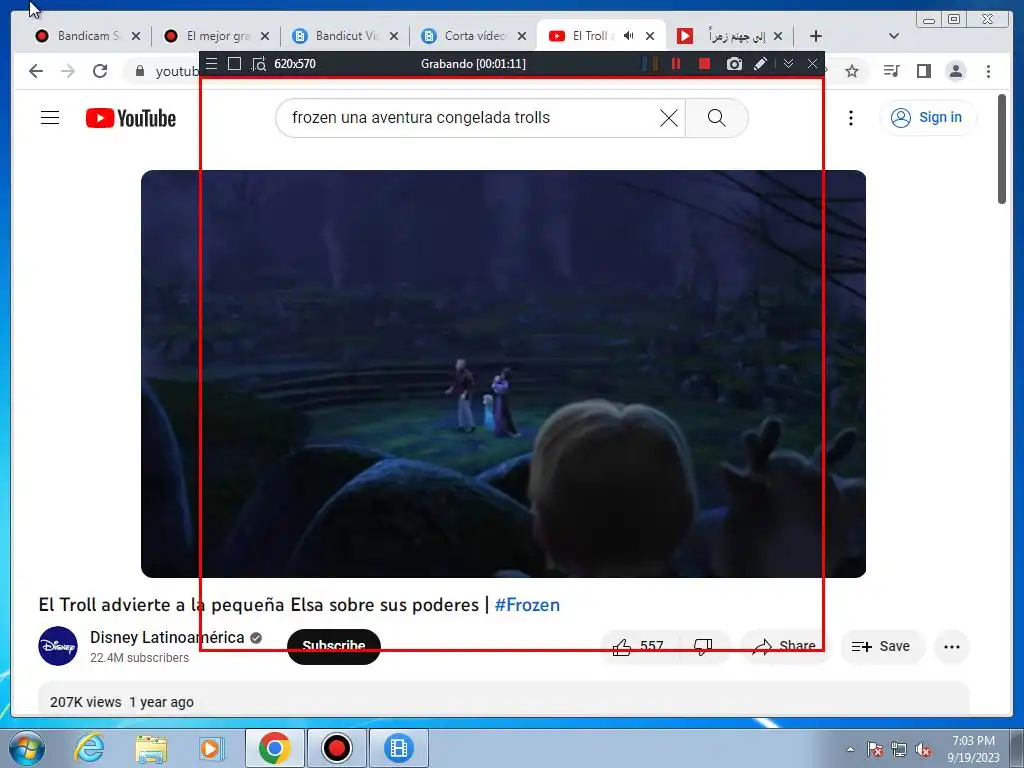Stop the Bandicam recording with red square
The image size is (1024, 768).
[704, 63]
